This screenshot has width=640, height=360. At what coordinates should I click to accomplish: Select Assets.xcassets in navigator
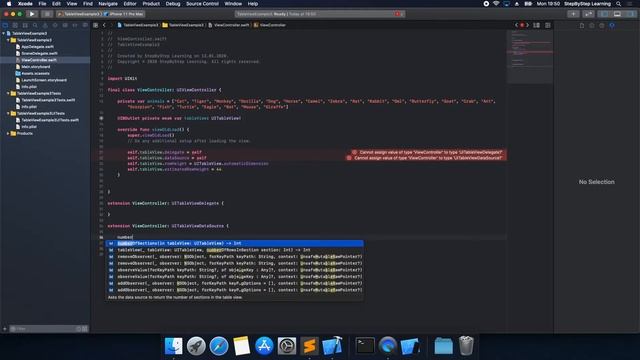36,73
